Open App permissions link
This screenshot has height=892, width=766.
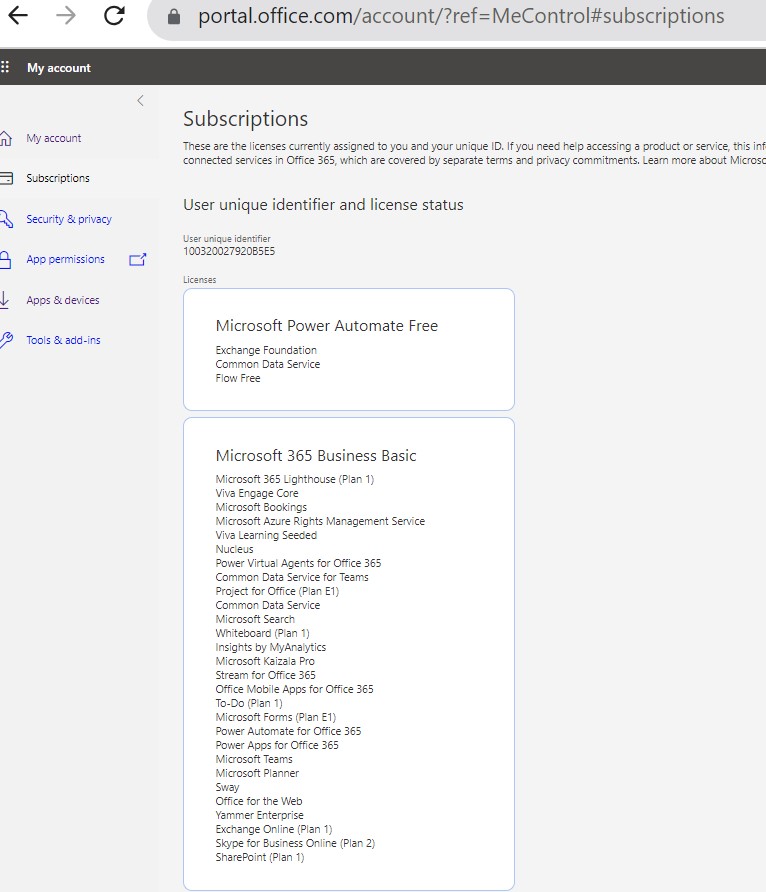point(65,259)
